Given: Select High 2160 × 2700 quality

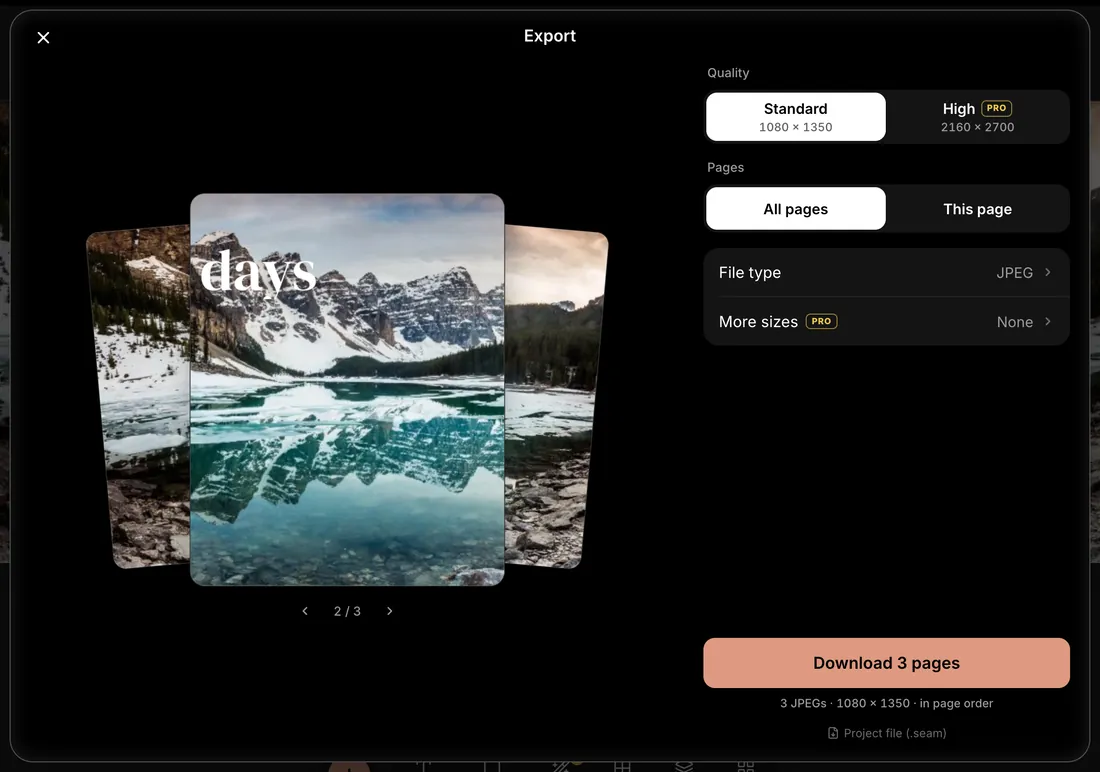Looking at the screenshot, I should pos(977,117).
